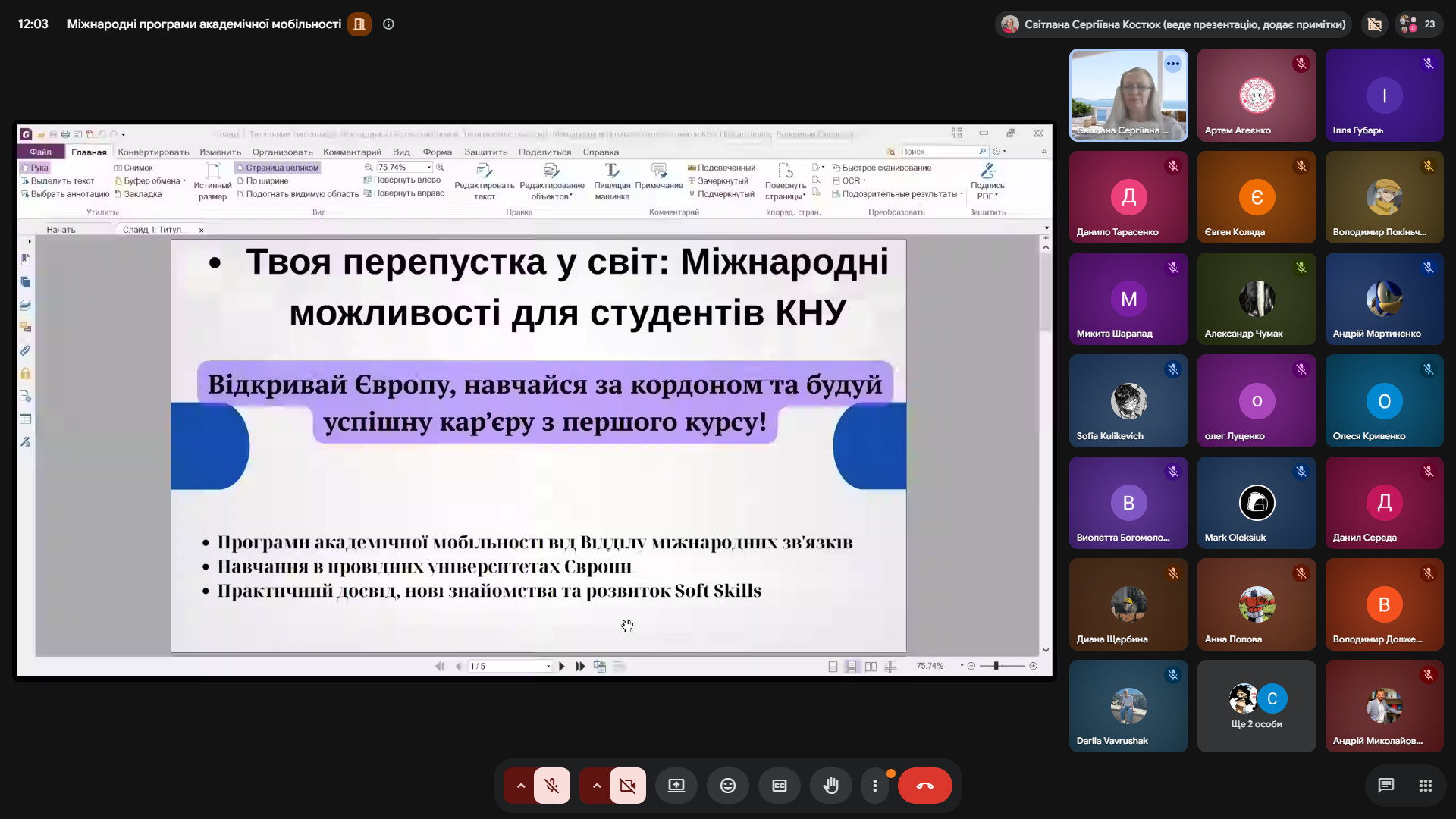This screenshot has width=1456, height=819.
Task: Toggle closed captions button
Action: tap(779, 786)
